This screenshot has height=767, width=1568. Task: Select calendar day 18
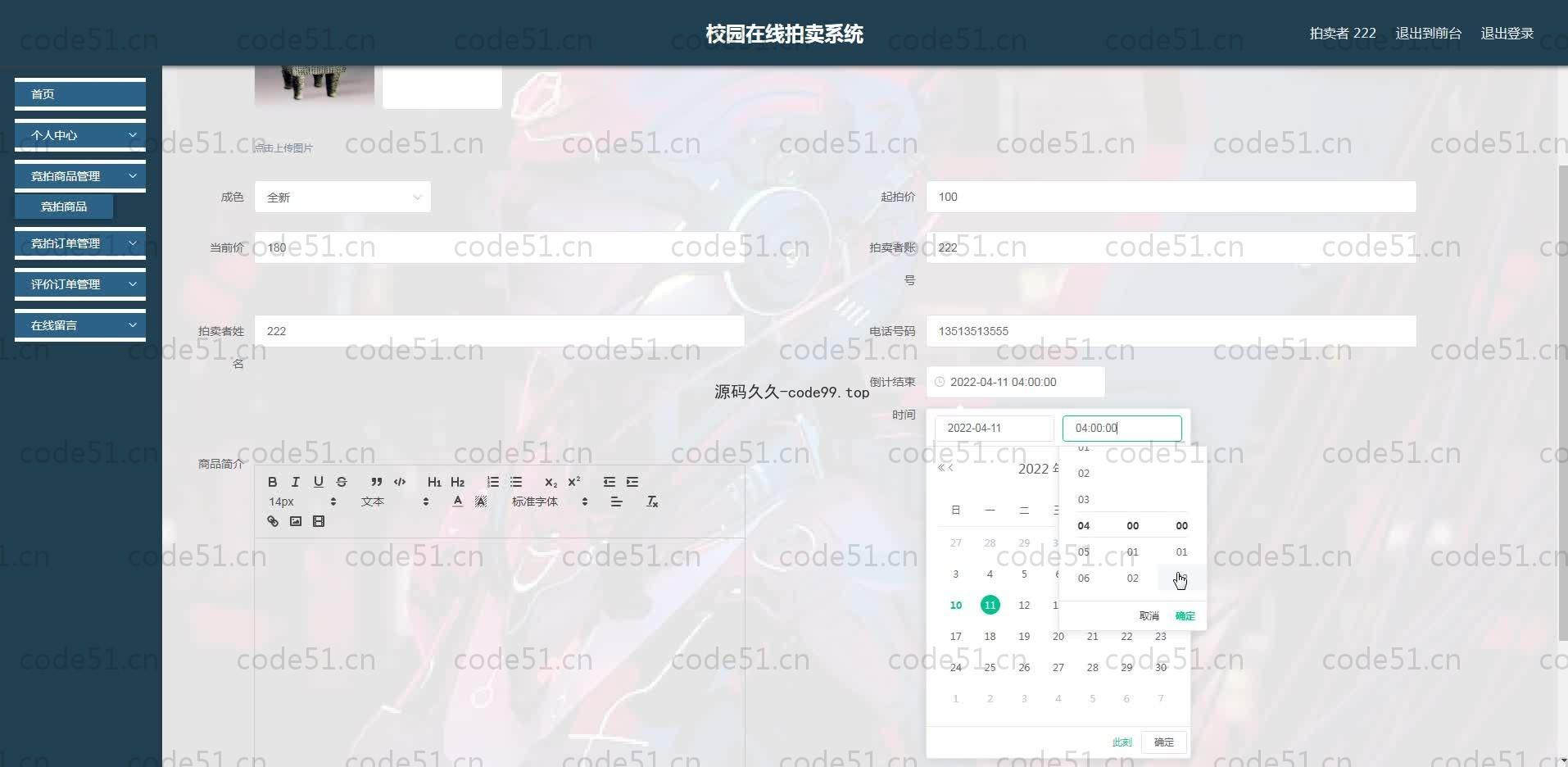990,637
